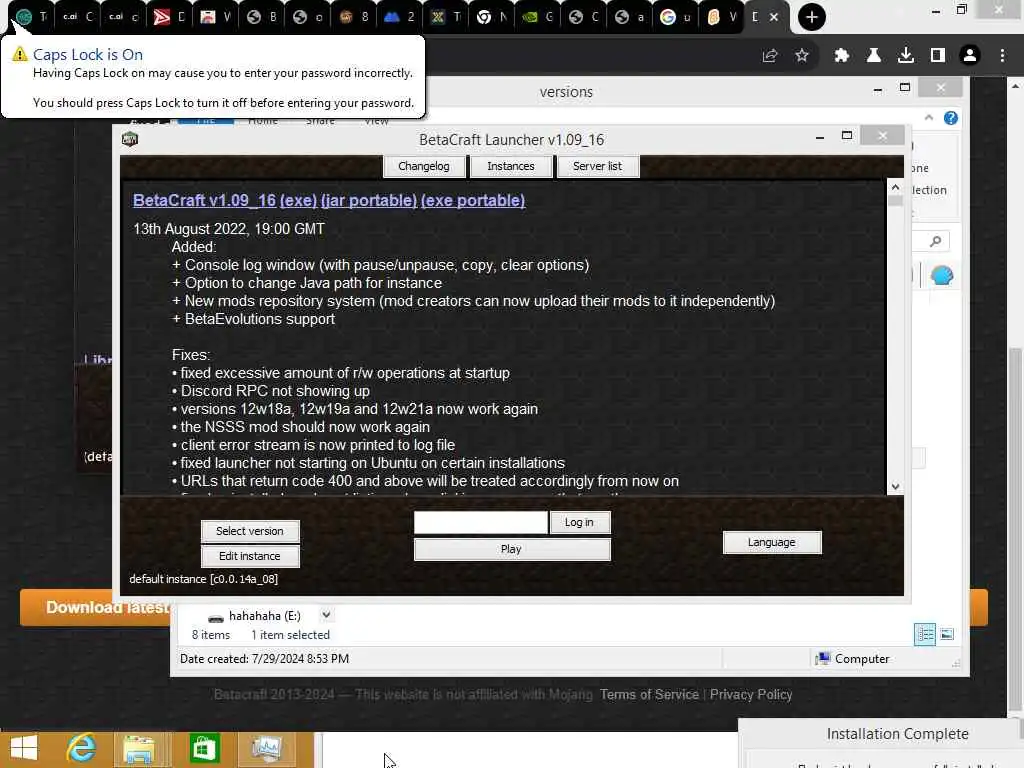Focus the username input field
Screen dimensions: 1024x768
(481, 522)
